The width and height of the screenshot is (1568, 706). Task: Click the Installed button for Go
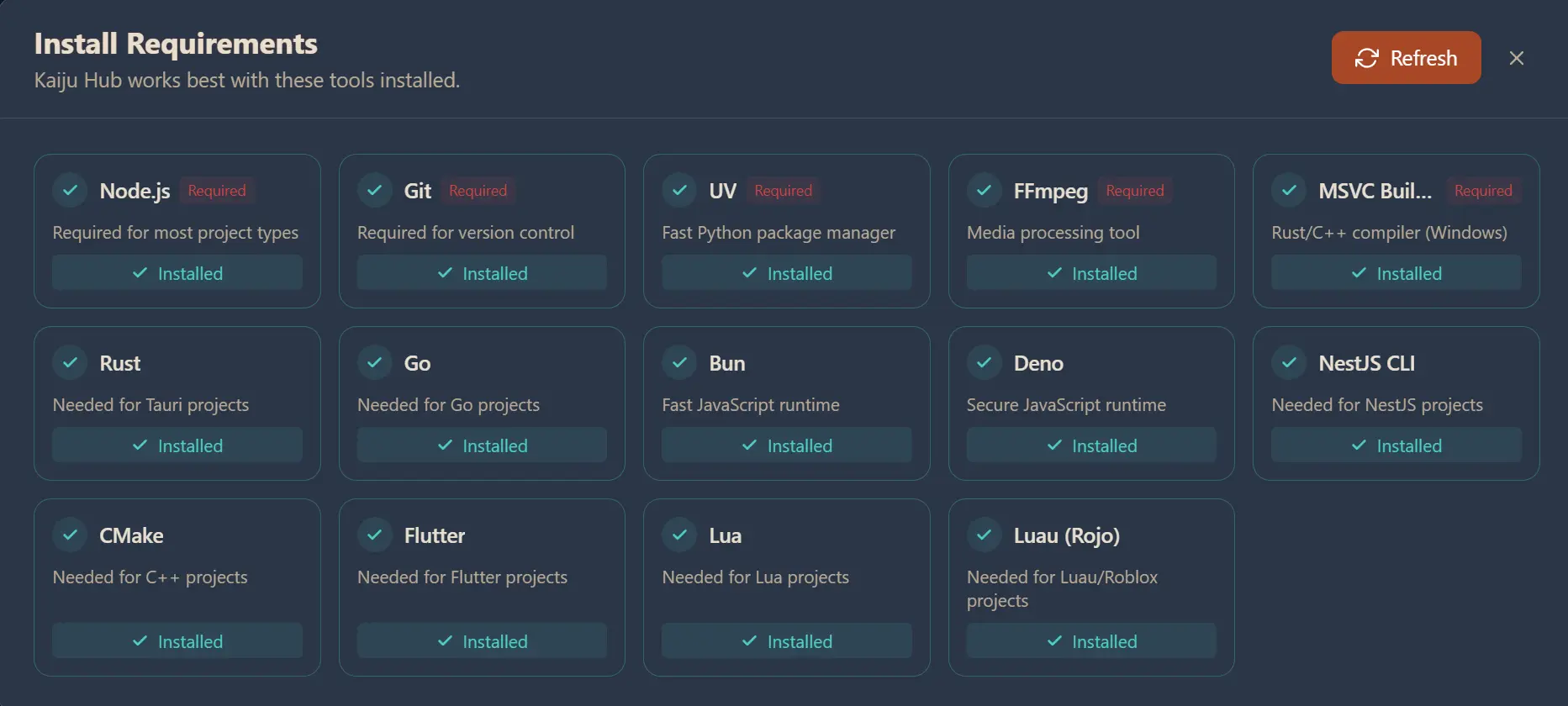pyautogui.click(x=482, y=445)
